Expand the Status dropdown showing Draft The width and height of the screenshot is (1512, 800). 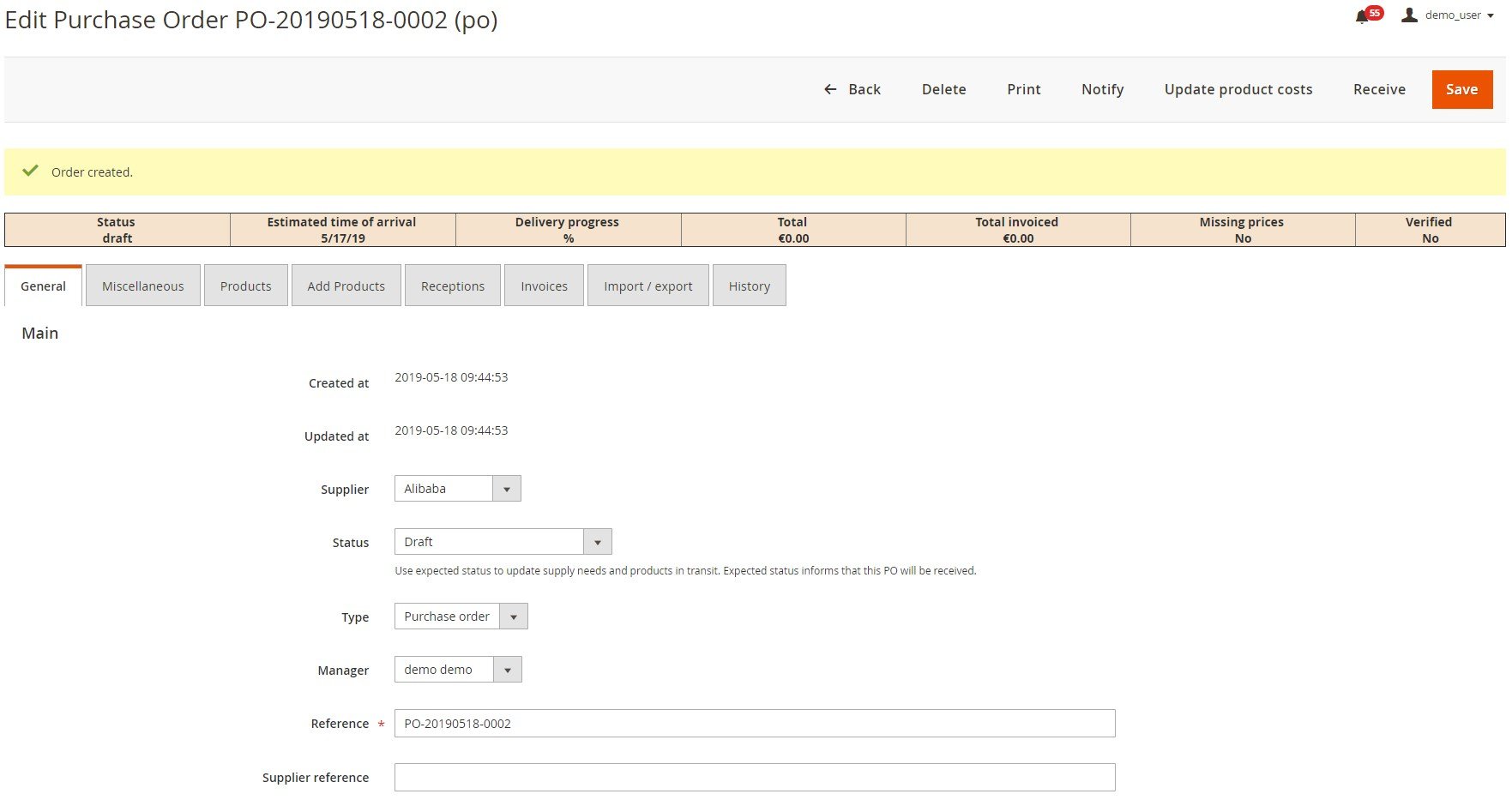503,542
